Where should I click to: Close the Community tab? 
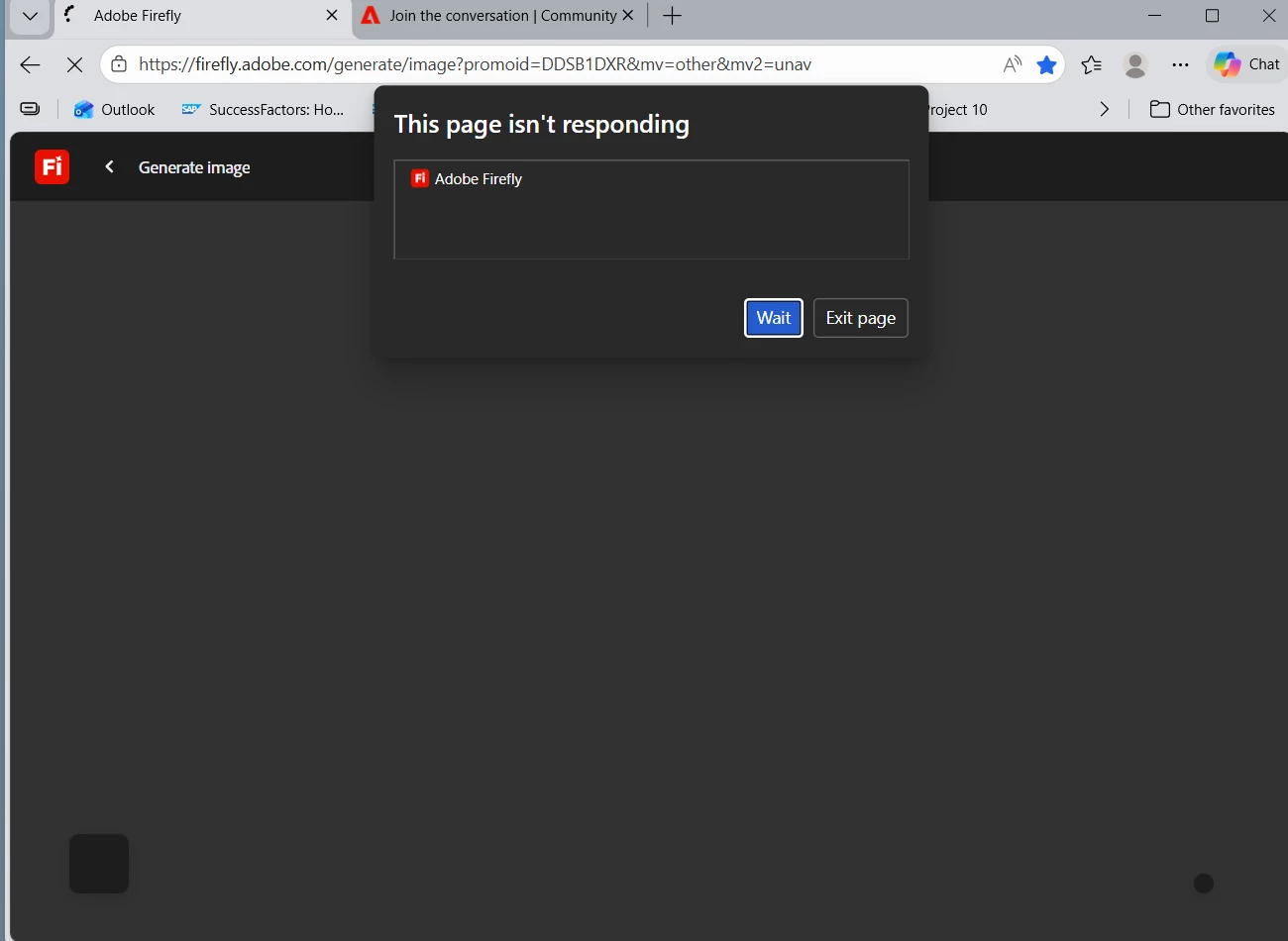point(628,16)
